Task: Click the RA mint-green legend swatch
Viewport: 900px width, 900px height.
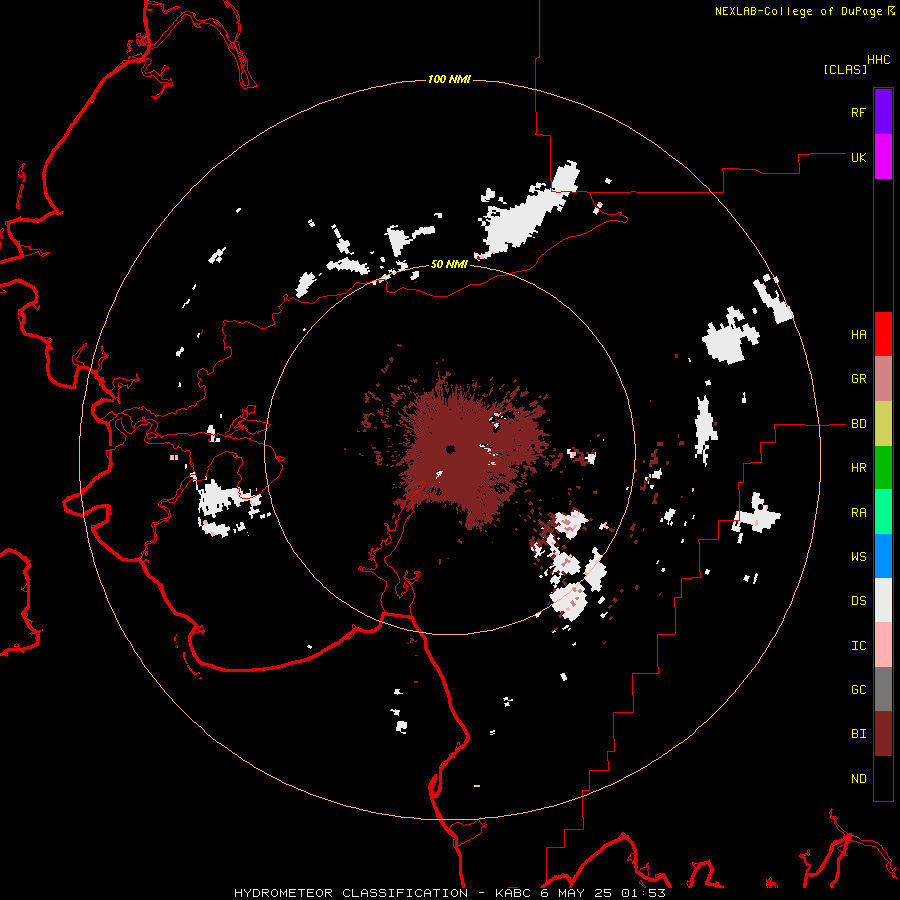Action: [x=883, y=512]
